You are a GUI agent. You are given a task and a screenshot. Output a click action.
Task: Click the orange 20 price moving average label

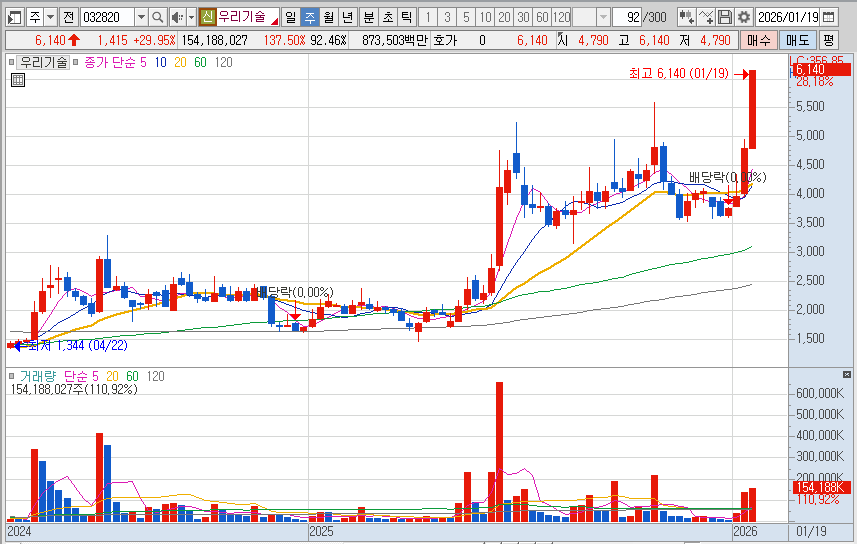(180, 62)
